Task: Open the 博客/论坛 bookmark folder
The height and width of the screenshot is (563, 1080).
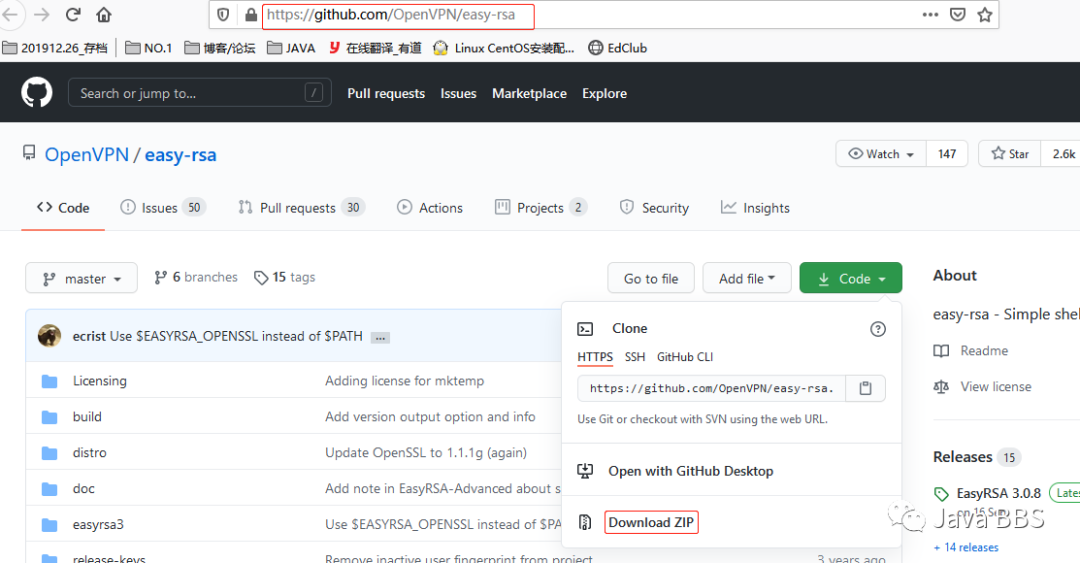Action: click(x=220, y=48)
